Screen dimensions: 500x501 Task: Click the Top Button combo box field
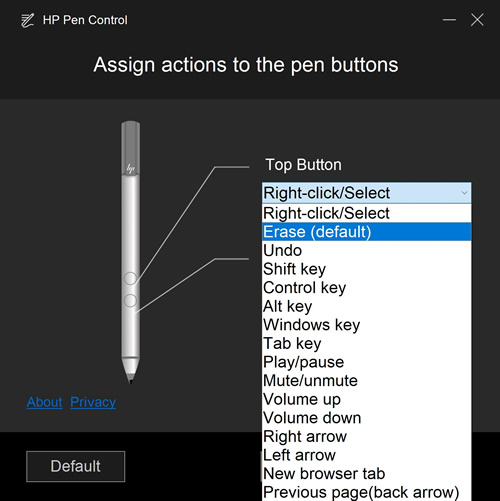coord(367,193)
